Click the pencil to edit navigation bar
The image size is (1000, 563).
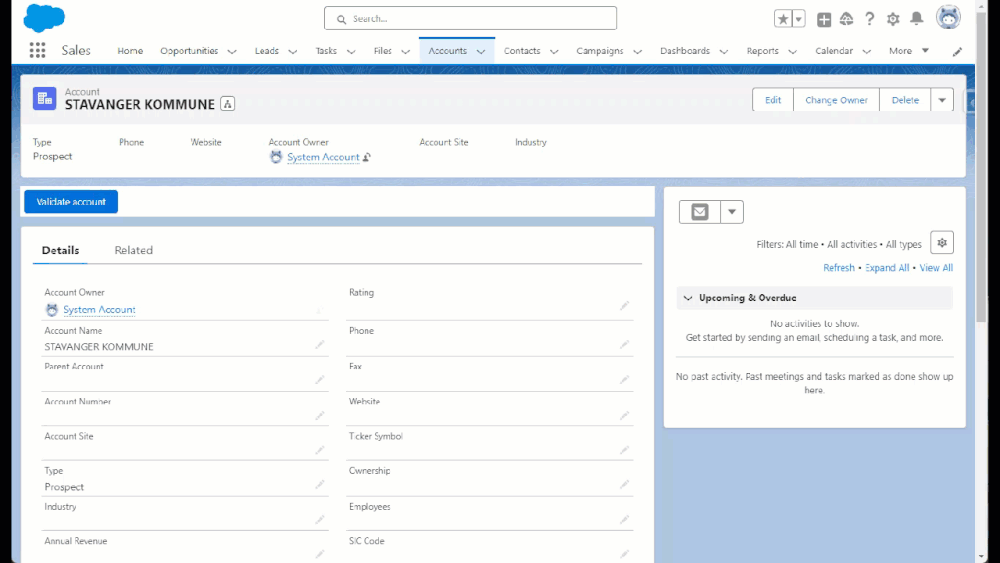pos(957,52)
